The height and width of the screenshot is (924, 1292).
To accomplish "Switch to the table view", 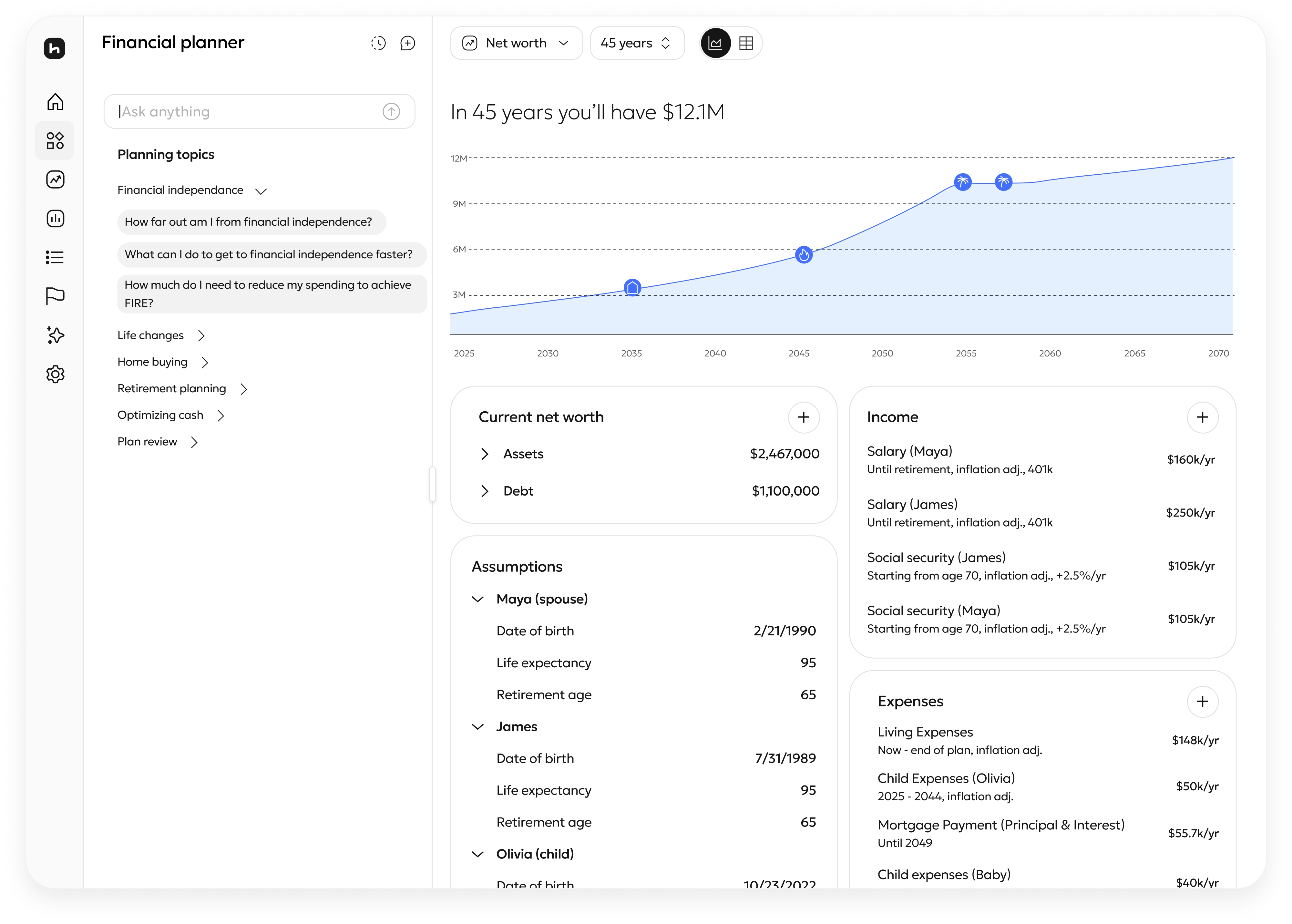I will click(746, 43).
